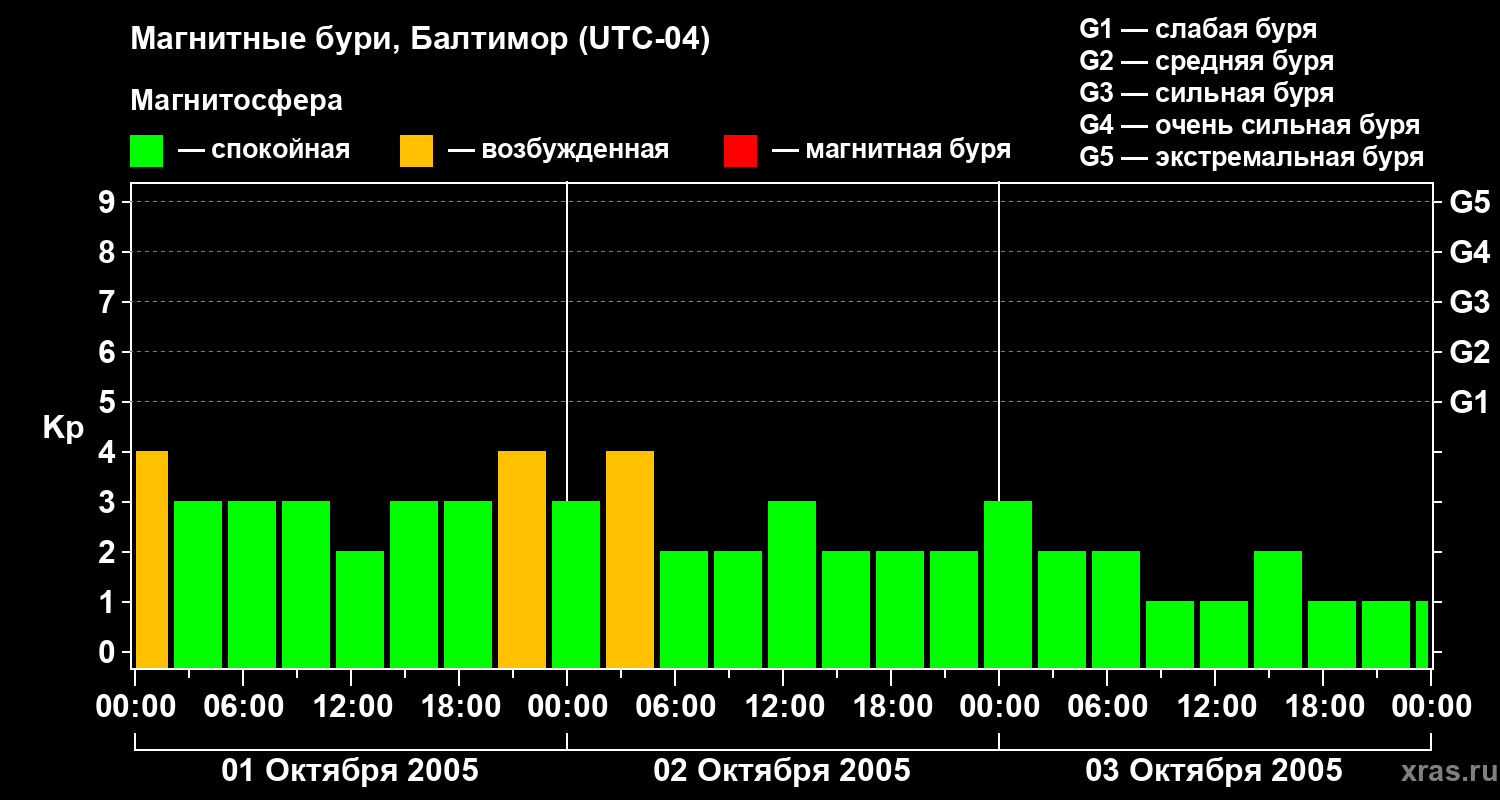This screenshot has height=800, width=1500.
Task: Click the orange 'возбужденная' legend swatch
Action: 416,151
